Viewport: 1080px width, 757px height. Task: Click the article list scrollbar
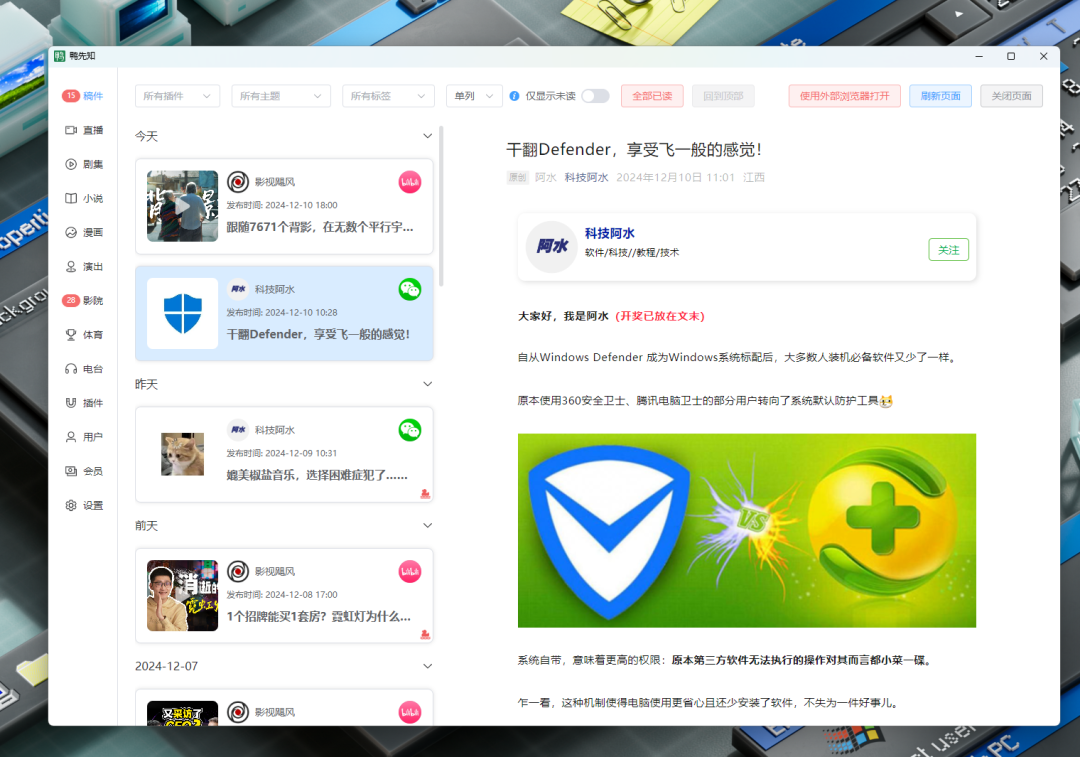coord(441,207)
